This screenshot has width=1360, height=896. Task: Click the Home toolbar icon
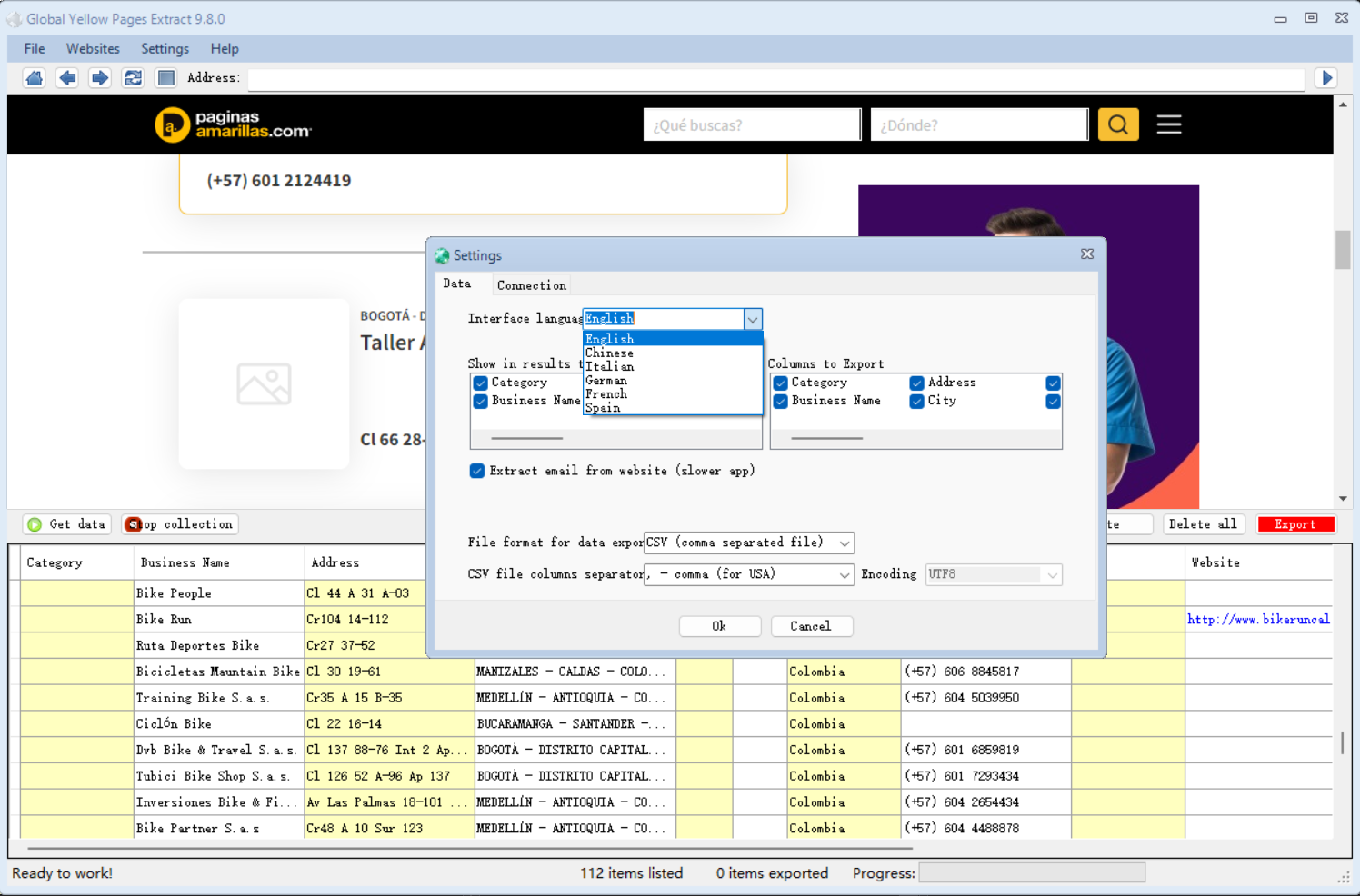tap(35, 78)
